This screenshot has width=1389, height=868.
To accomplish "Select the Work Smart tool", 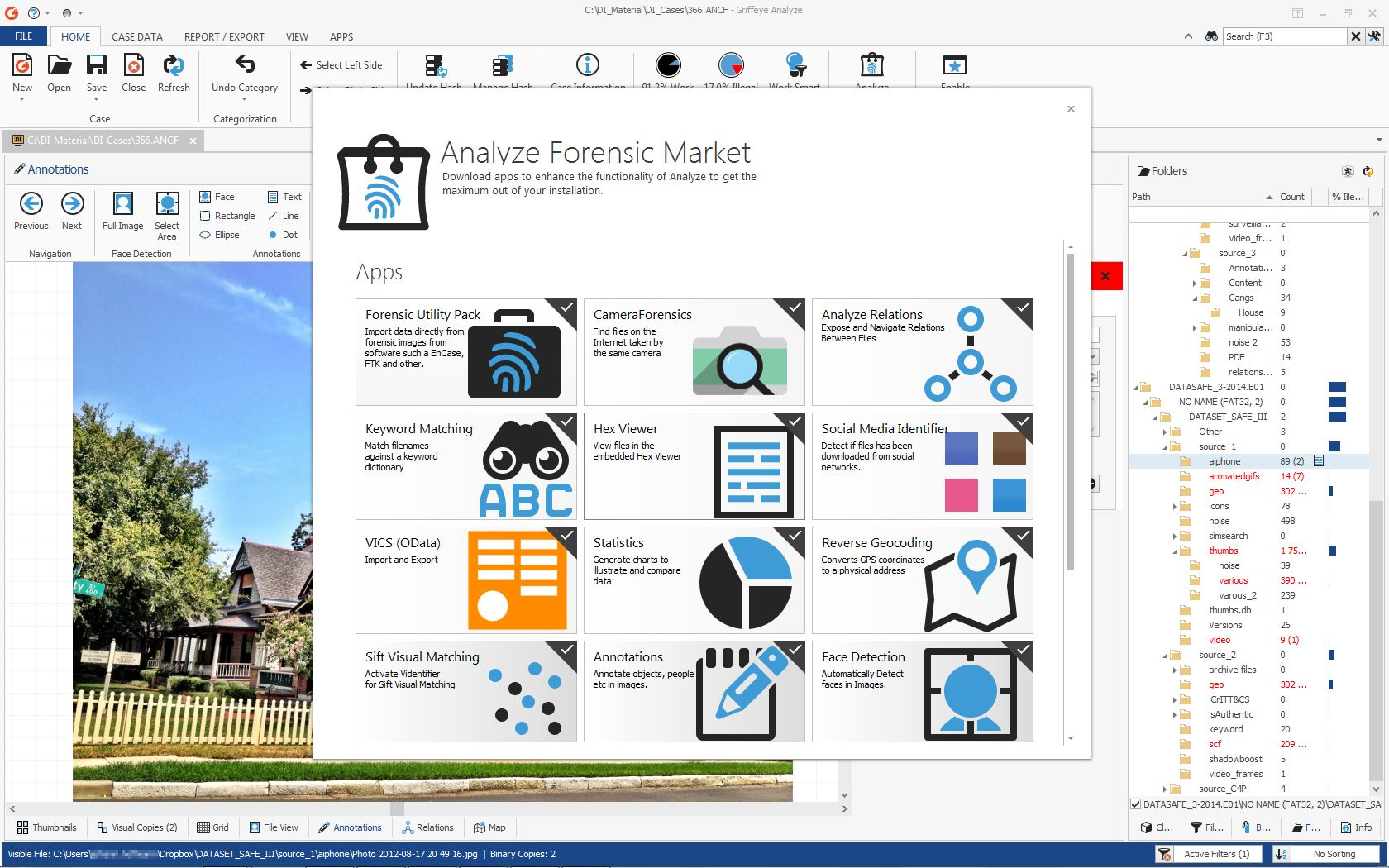I will pos(794,69).
